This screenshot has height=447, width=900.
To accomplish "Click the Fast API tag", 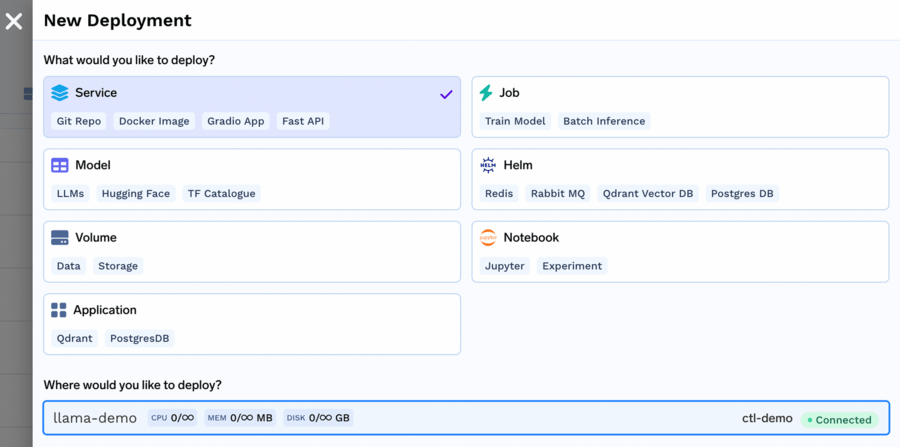I will 303,121.
